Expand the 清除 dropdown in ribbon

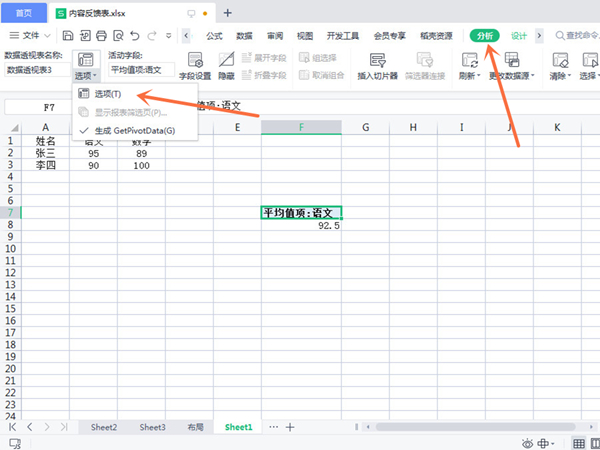(x=560, y=65)
